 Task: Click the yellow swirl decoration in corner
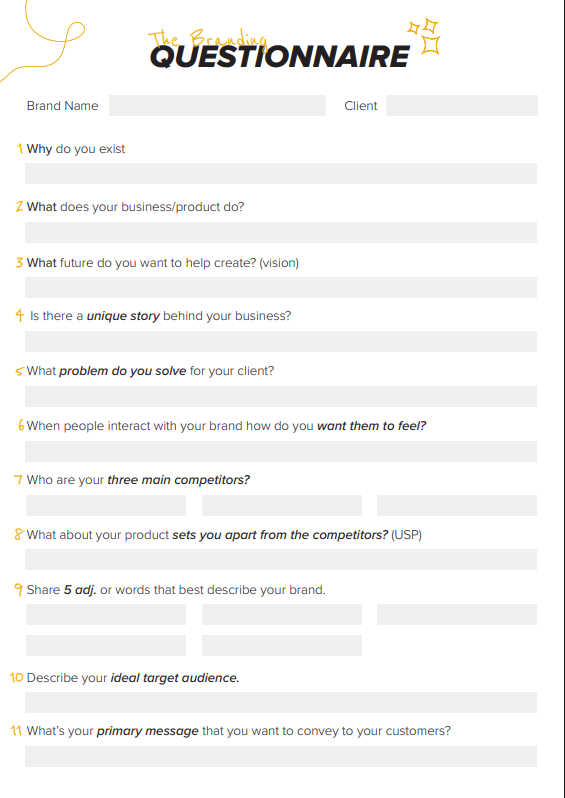tap(43, 41)
